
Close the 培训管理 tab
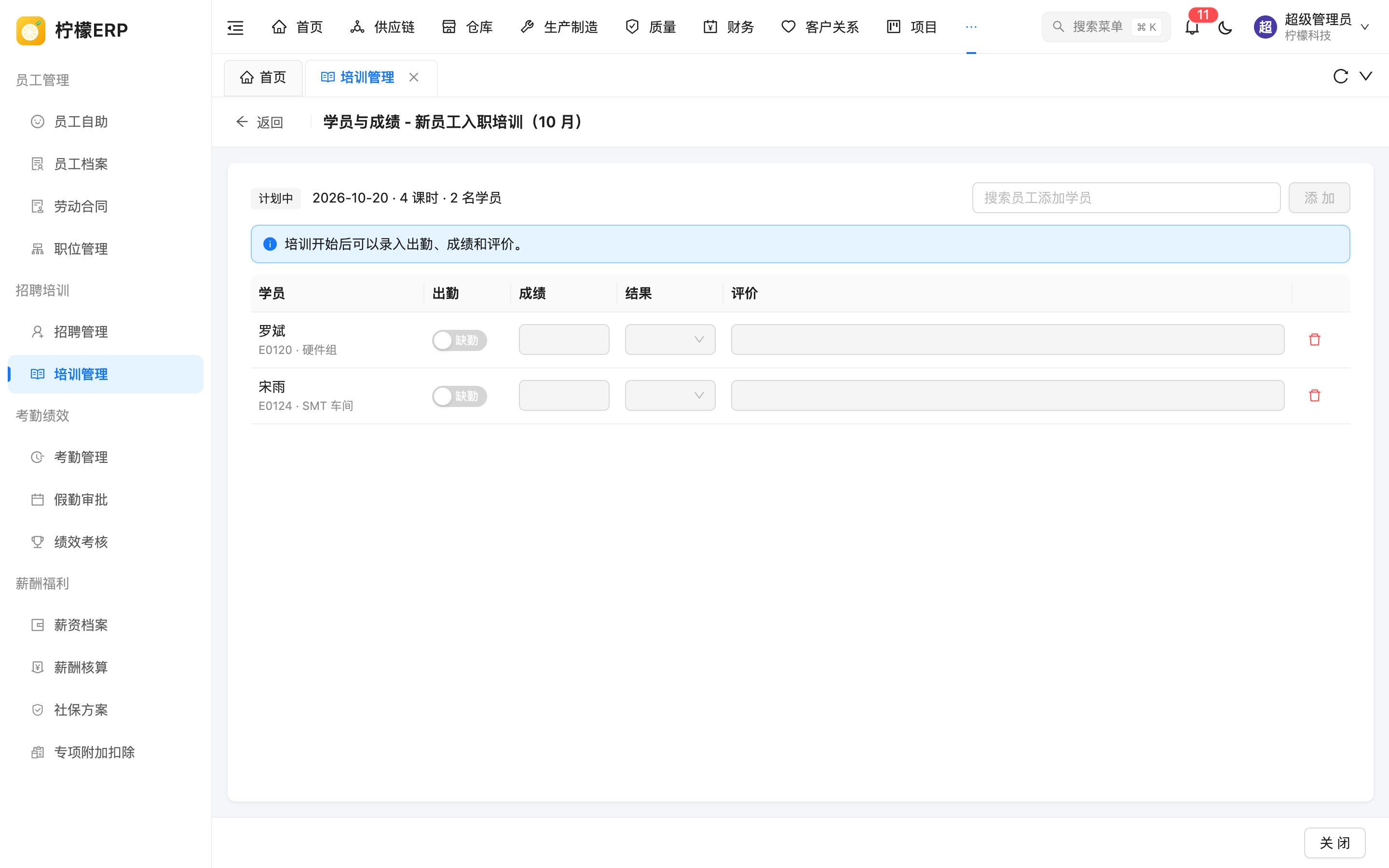click(414, 77)
